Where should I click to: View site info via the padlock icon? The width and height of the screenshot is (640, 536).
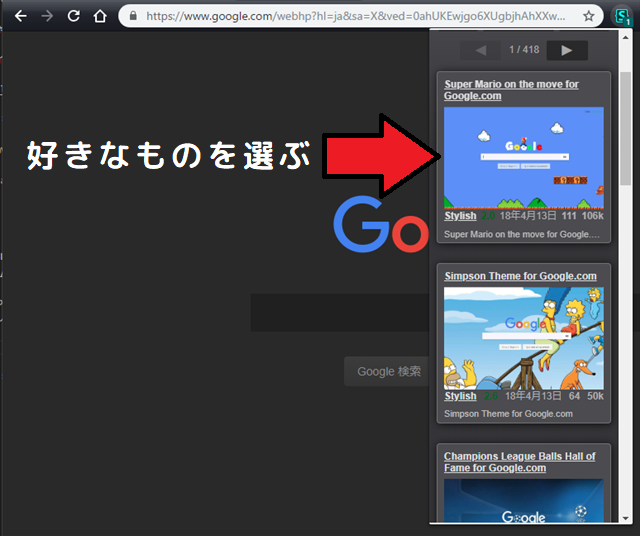133,16
